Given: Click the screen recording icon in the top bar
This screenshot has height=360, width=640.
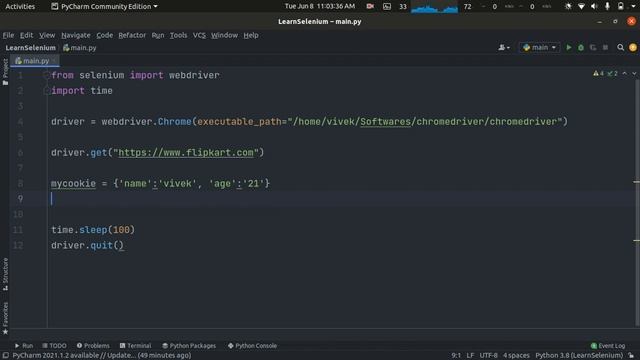Looking at the screenshot, I should (x=370, y=6).
